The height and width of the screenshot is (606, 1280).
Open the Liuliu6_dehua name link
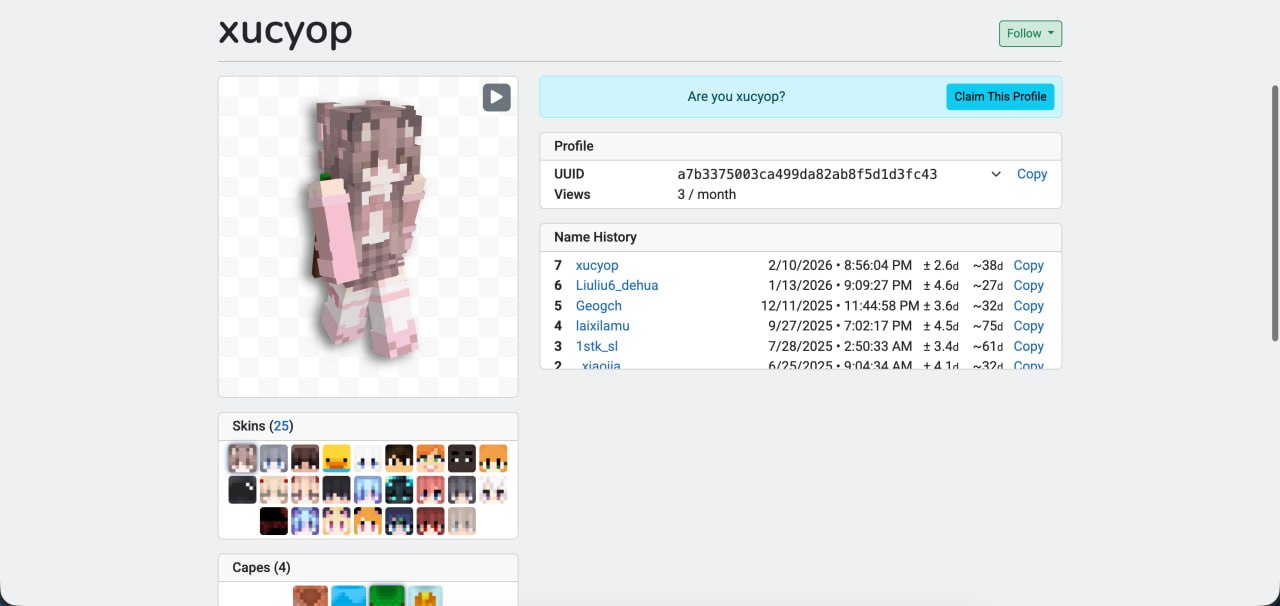pos(616,286)
